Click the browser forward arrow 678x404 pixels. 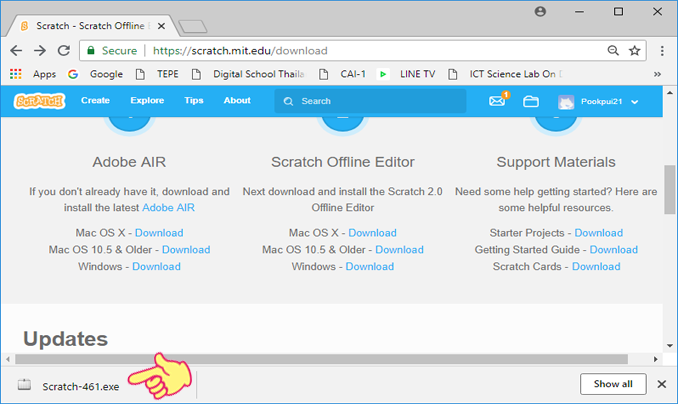[40, 51]
